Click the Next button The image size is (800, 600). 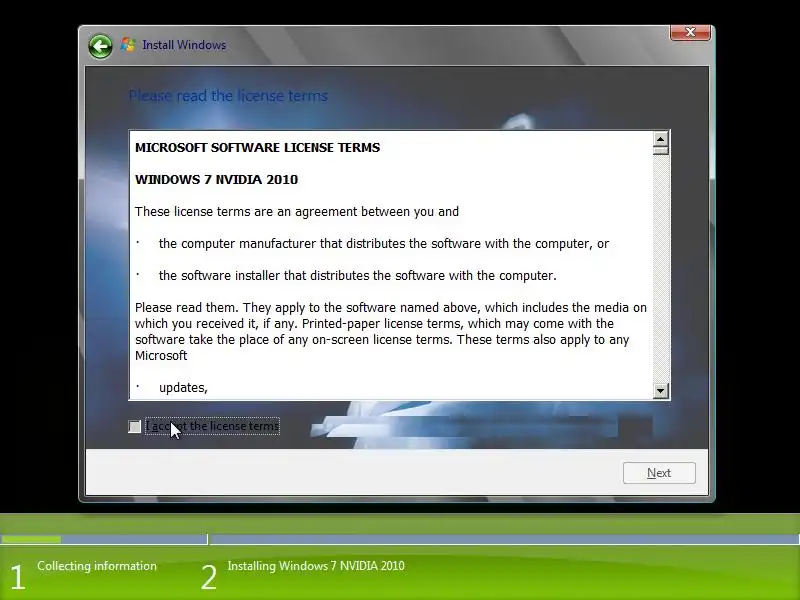tap(659, 473)
